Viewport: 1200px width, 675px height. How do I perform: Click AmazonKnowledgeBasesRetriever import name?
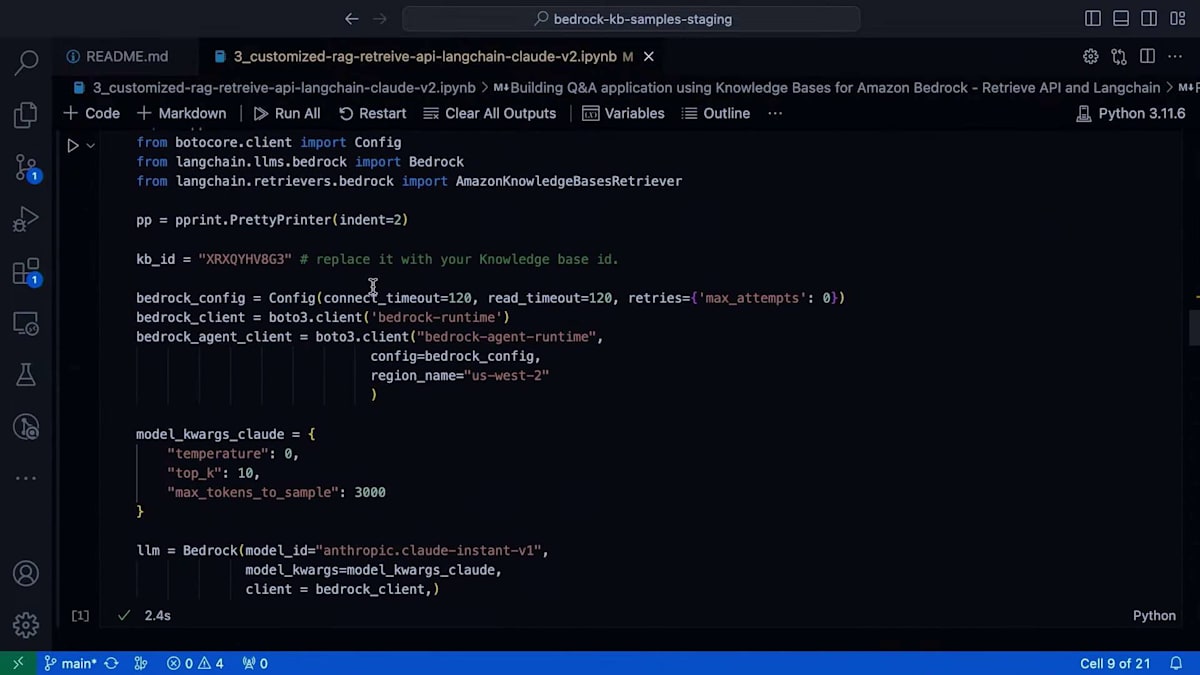(x=569, y=181)
